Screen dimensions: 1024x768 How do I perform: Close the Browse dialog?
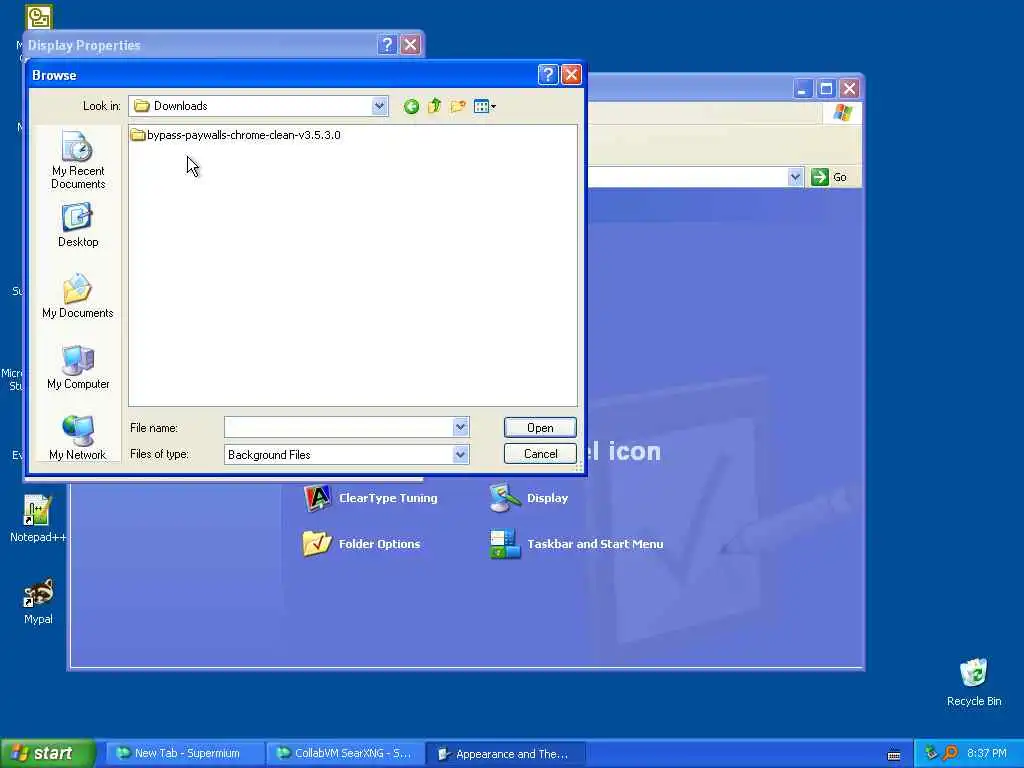571,75
